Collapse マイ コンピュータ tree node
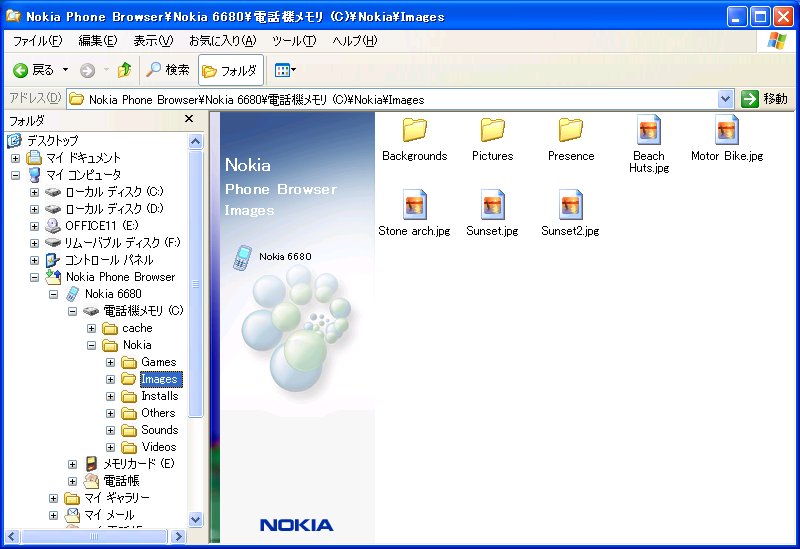Image resolution: width=800 pixels, height=549 pixels. pyautogui.click(x=15, y=175)
